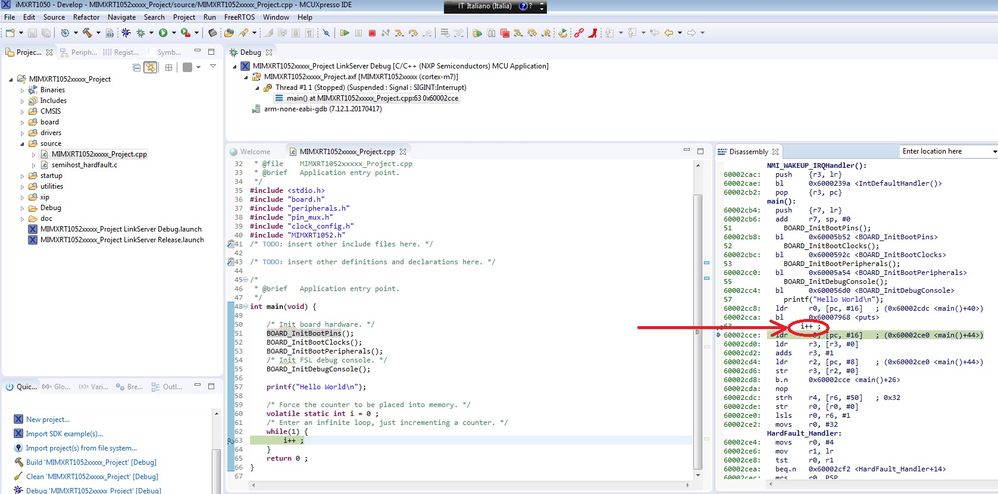
Task: Switch to the Welcome editor tab
Action: 255,151
